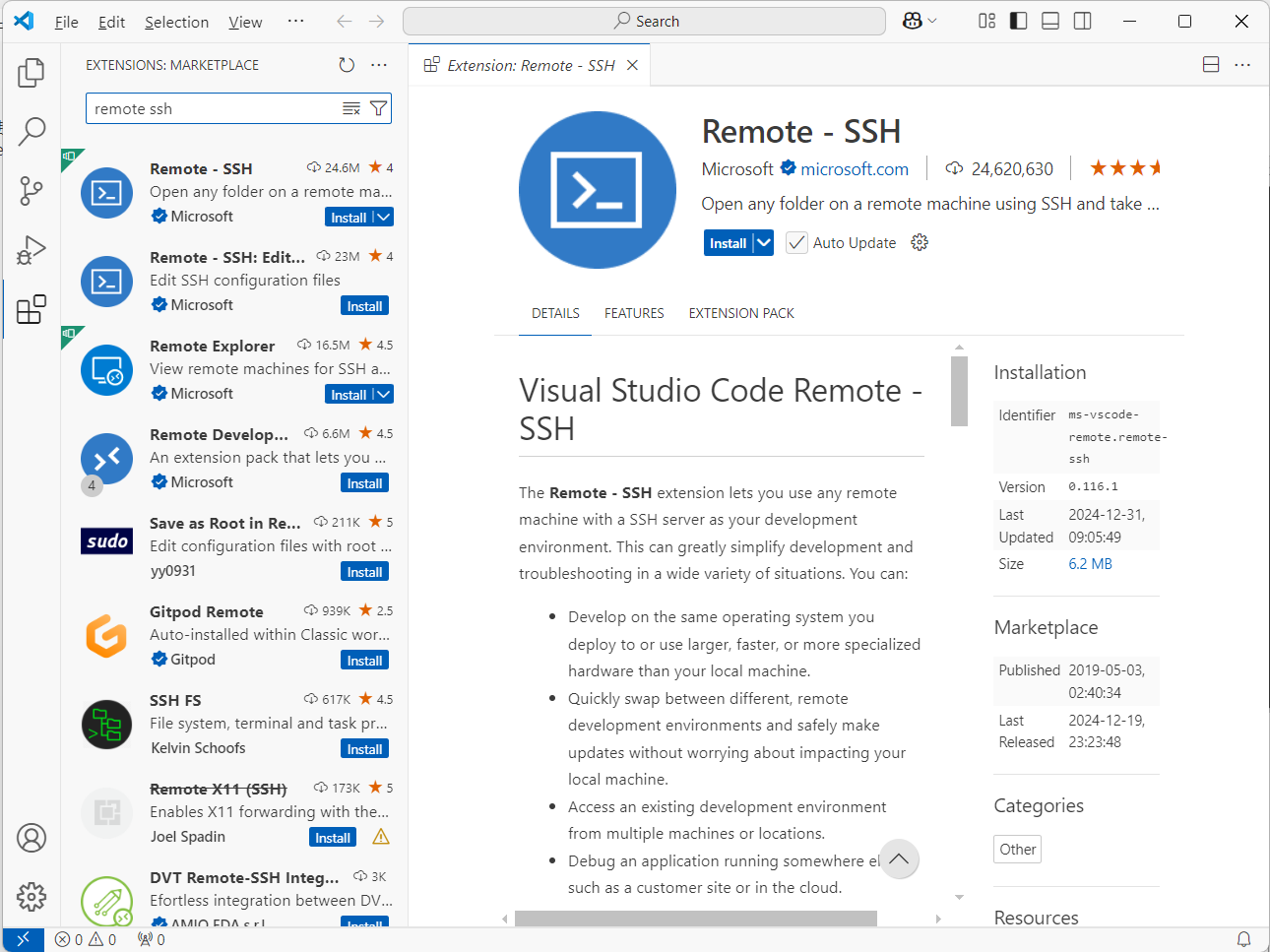Click the vertical scrollbar thumb in details
The image size is (1270, 952).
pyautogui.click(x=959, y=391)
